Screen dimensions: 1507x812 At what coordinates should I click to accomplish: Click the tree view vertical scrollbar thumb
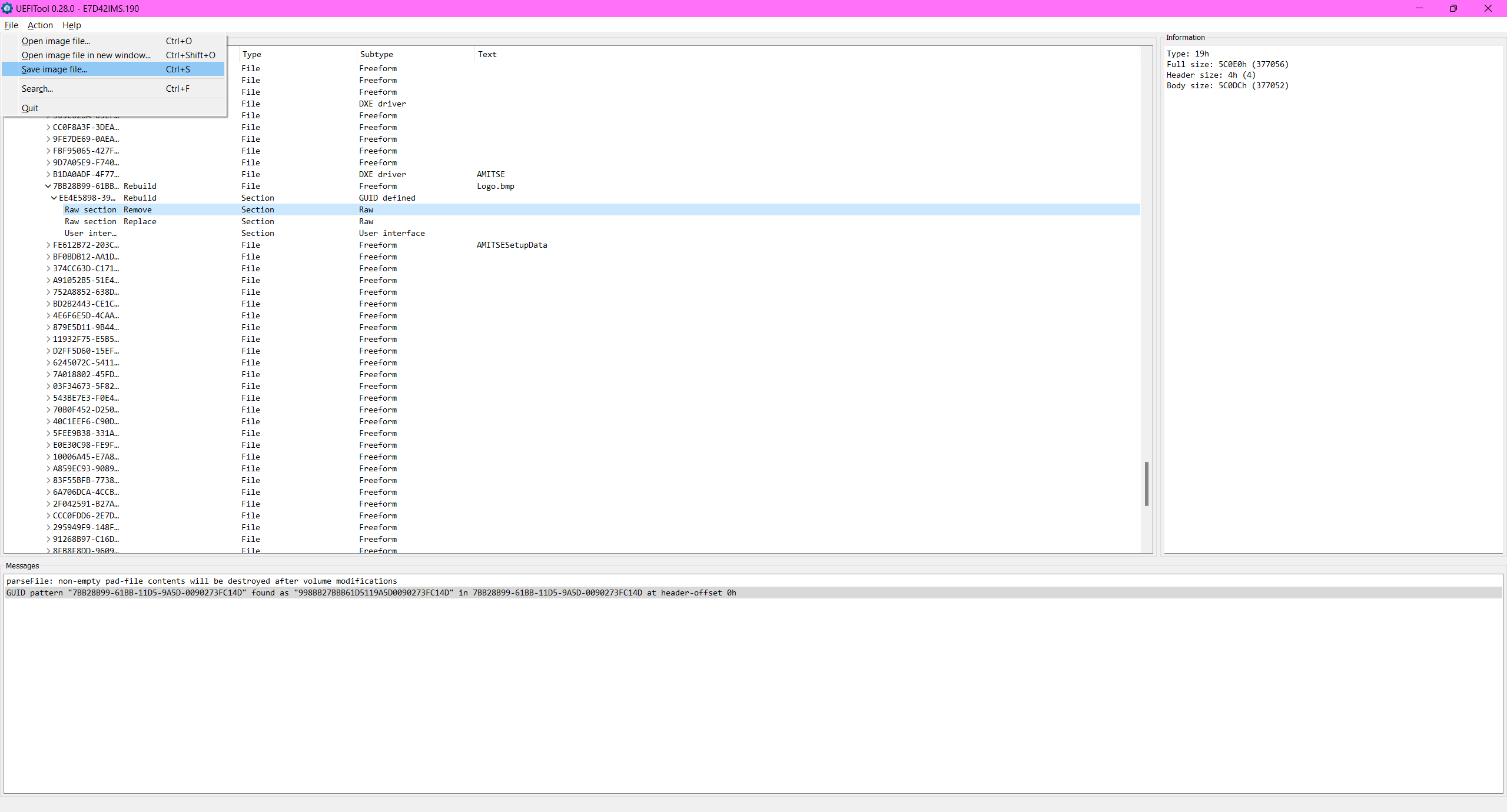point(1147,484)
